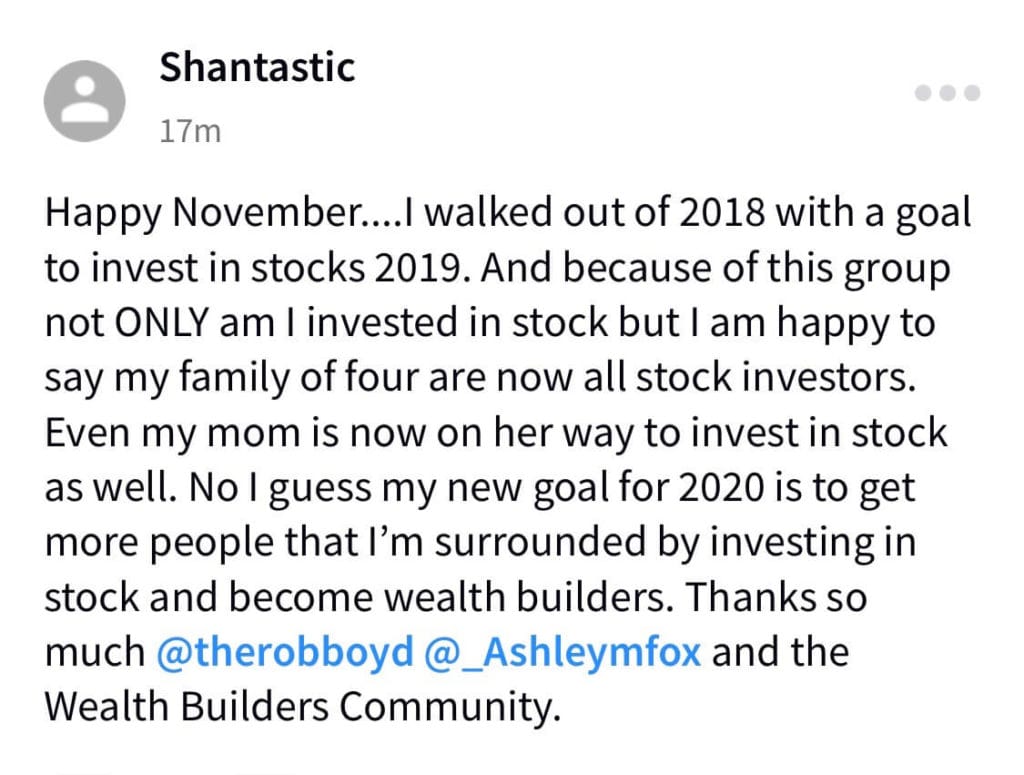The height and width of the screenshot is (775, 1024).
Task: Click the 'Happy November' opening text
Action: point(210,214)
